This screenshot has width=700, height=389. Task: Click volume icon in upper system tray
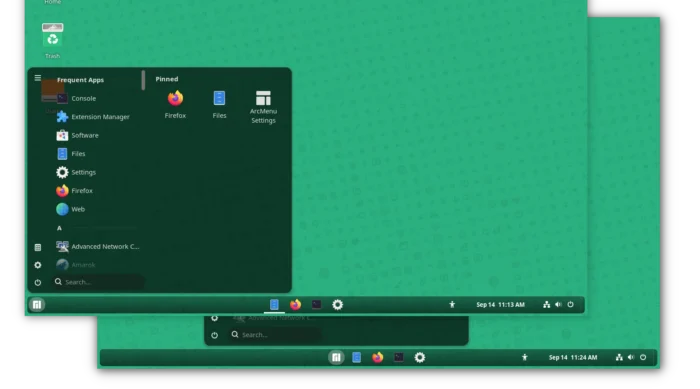(558, 305)
